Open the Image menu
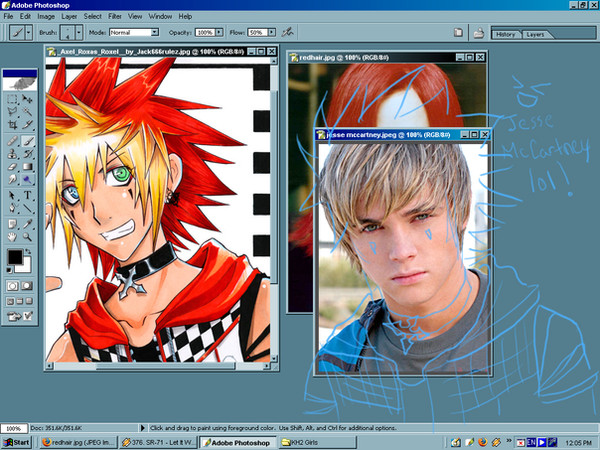Viewport: 600px width, 450px height. tap(46, 16)
